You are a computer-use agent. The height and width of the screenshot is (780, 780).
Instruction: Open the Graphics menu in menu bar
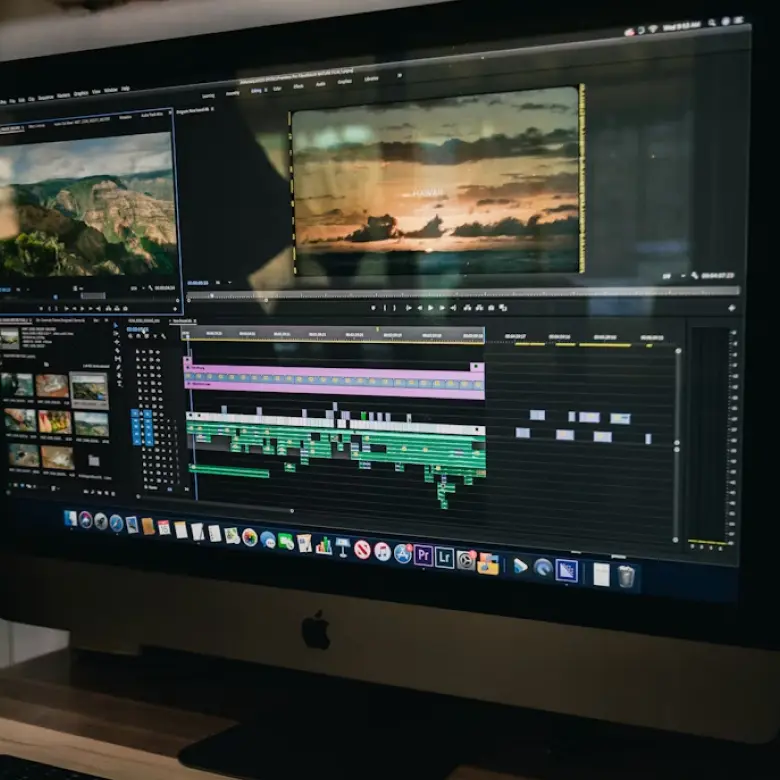pos(79,94)
